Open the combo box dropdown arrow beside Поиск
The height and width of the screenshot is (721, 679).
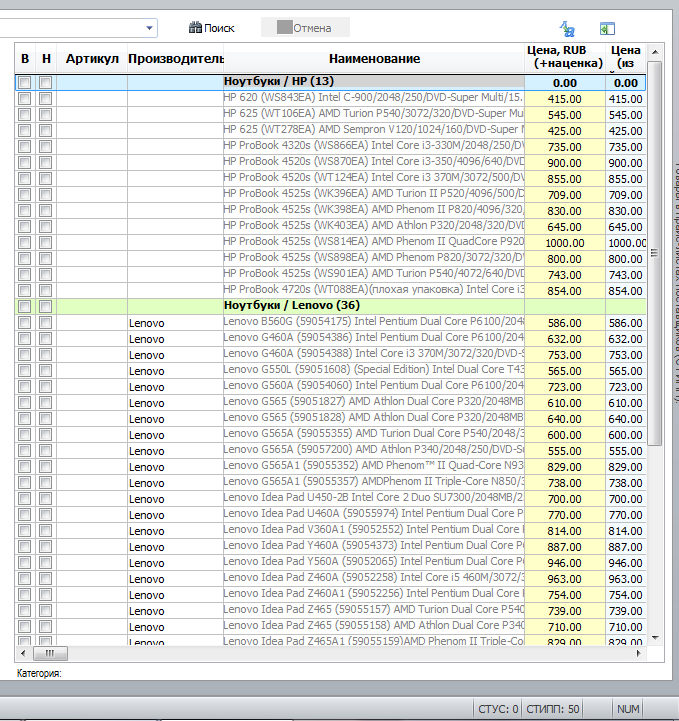(x=149, y=28)
